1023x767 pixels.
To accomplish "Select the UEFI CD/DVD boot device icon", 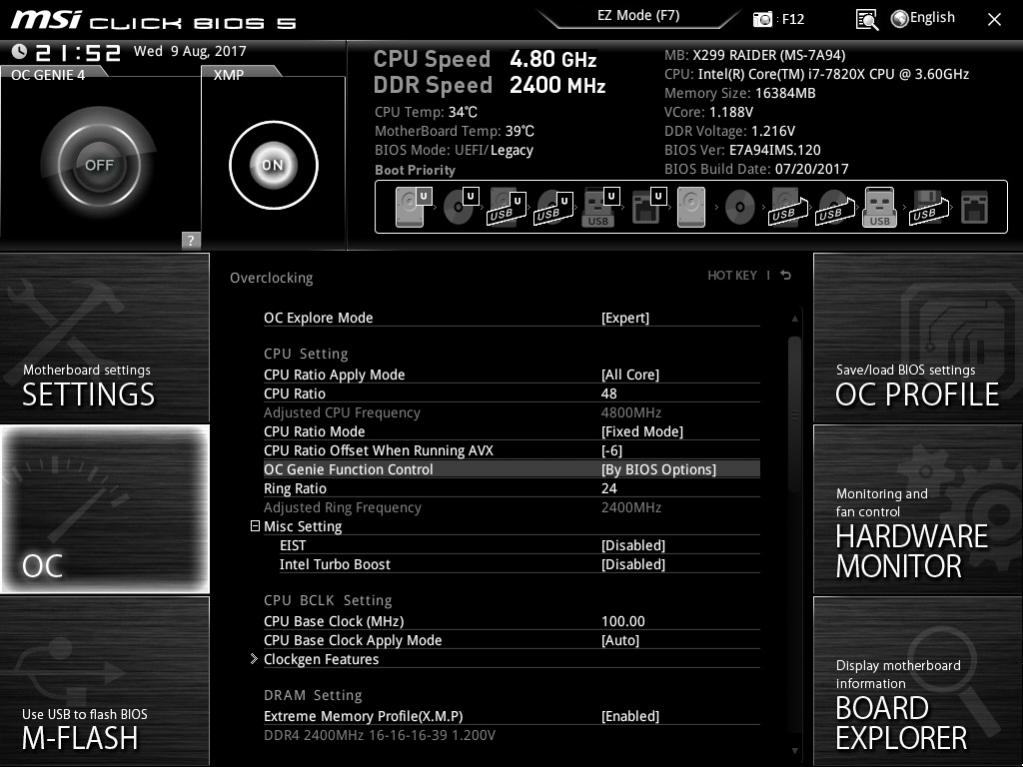I will [x=461, y=207].
